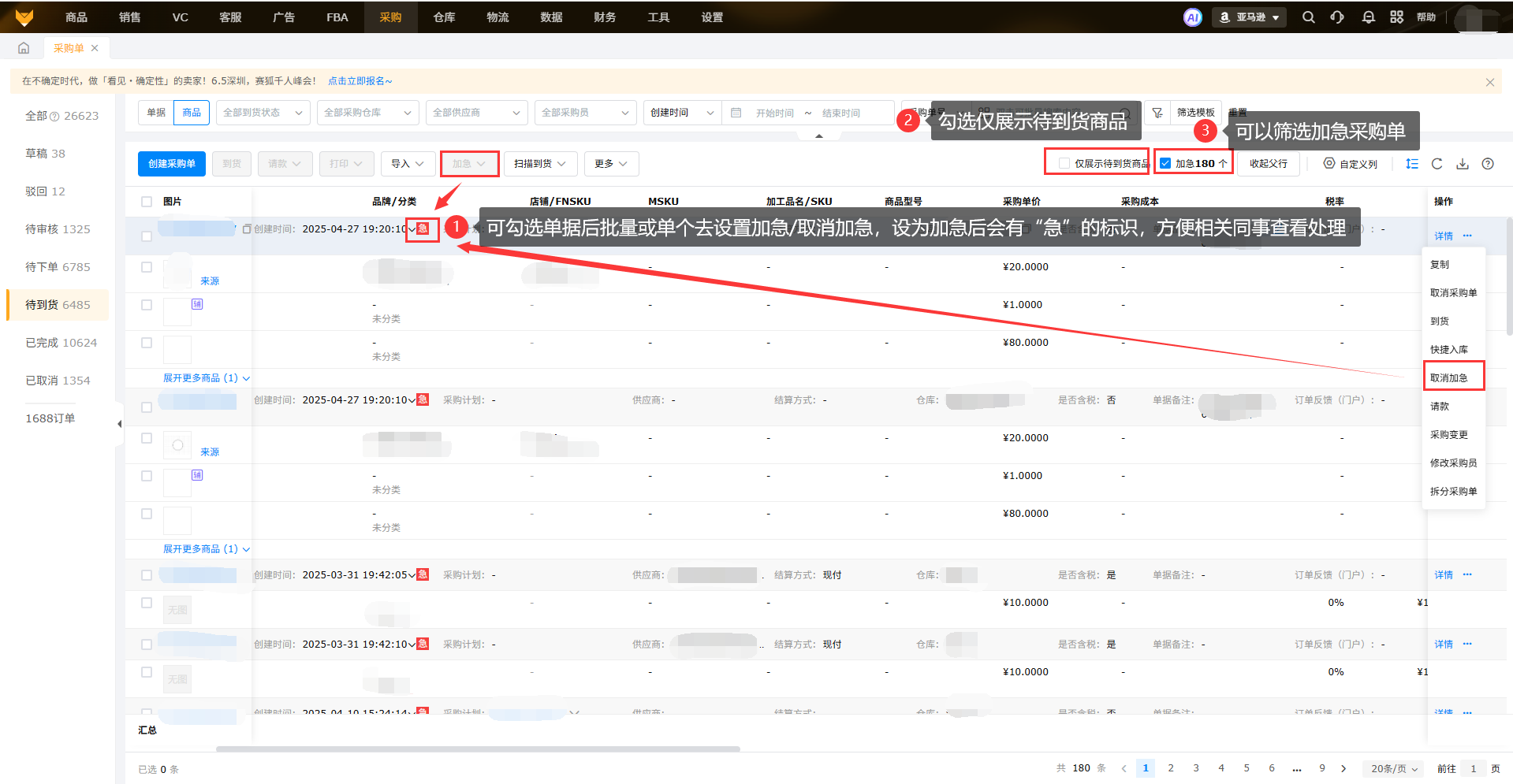Uncheck the 加急180个 filter checkbox
Screen dimensions: 1513x784
pos(1165,163)
